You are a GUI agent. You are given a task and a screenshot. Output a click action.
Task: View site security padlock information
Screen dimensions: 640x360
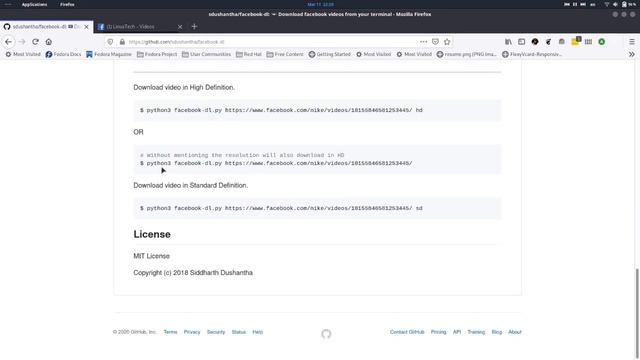122,42
